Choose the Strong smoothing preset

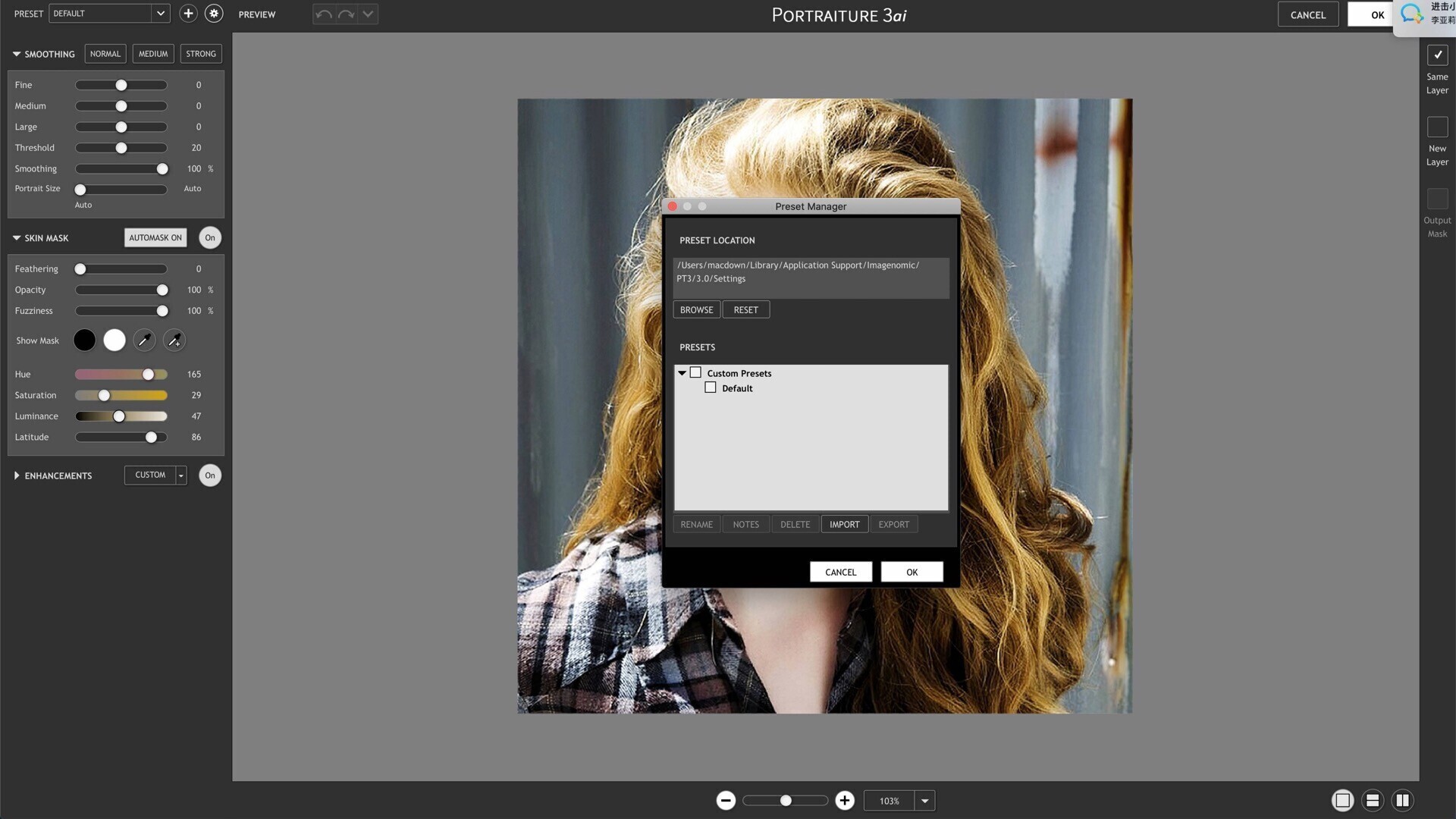(201, 54)
